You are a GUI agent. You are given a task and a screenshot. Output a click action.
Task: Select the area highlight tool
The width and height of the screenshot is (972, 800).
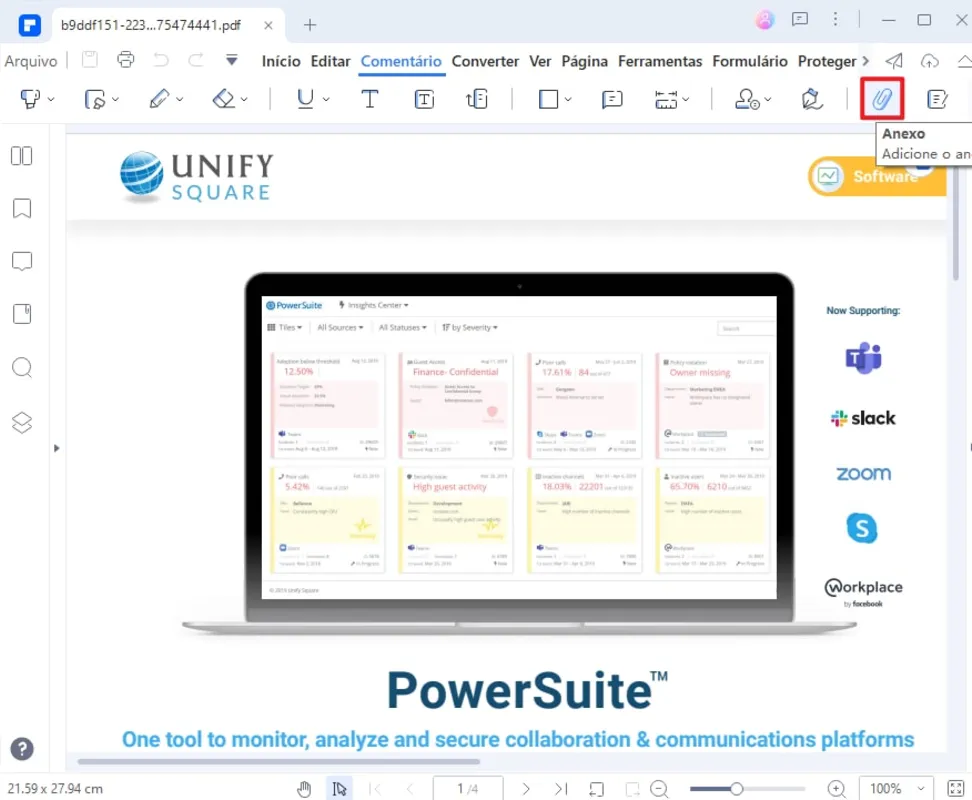tap(94, 99)
